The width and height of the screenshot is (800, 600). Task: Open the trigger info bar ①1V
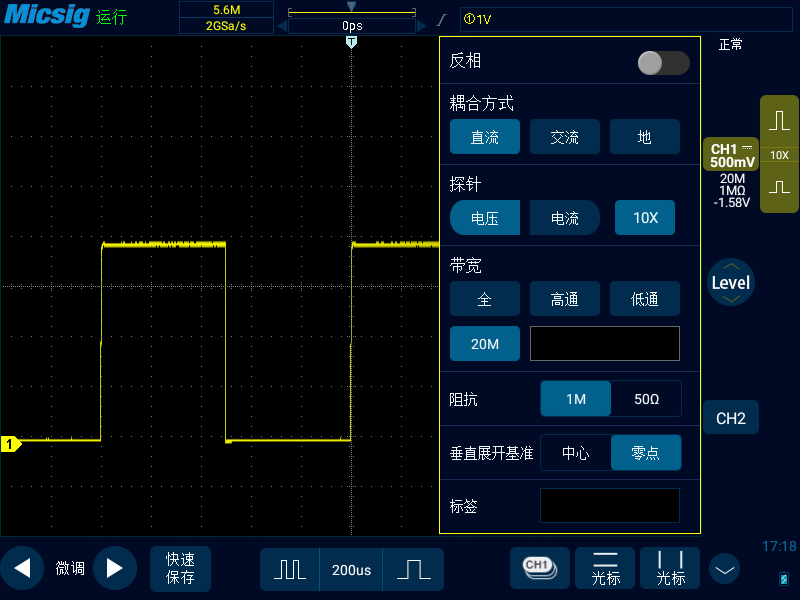pos(626,19)
